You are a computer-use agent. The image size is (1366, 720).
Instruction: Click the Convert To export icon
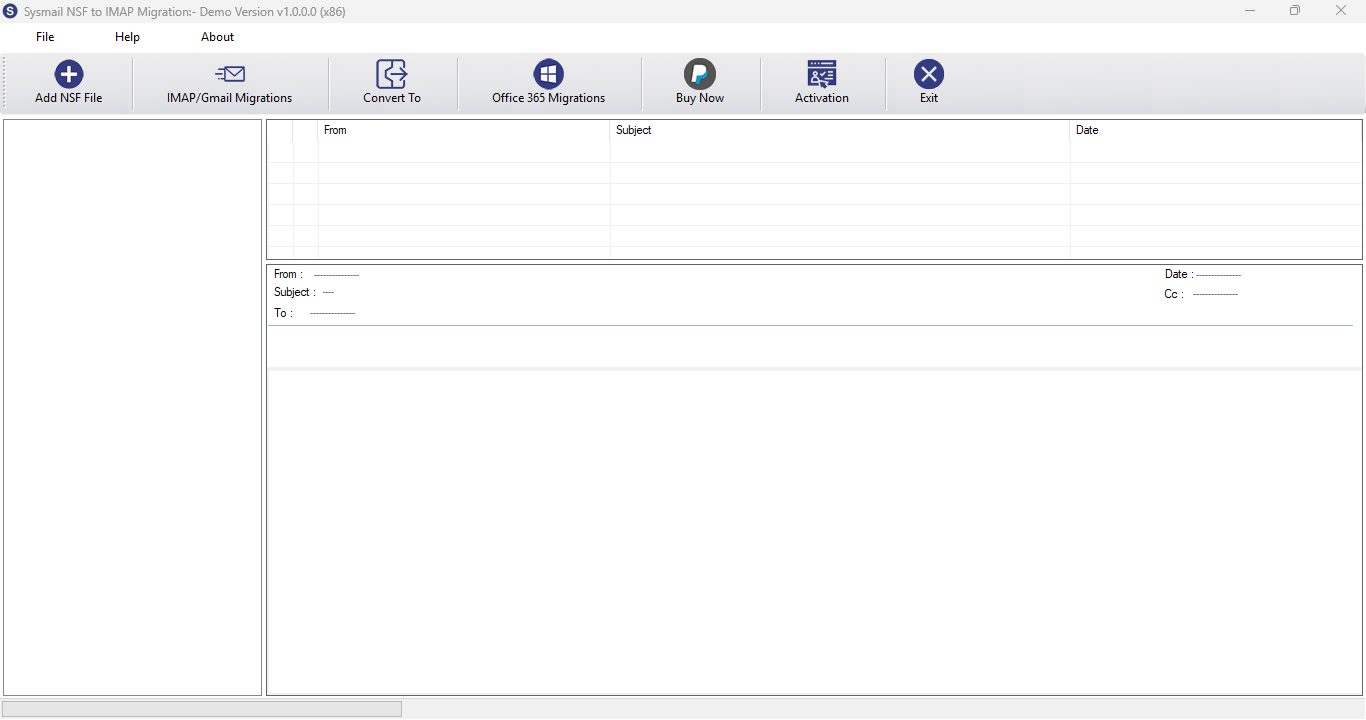[391, 74]
